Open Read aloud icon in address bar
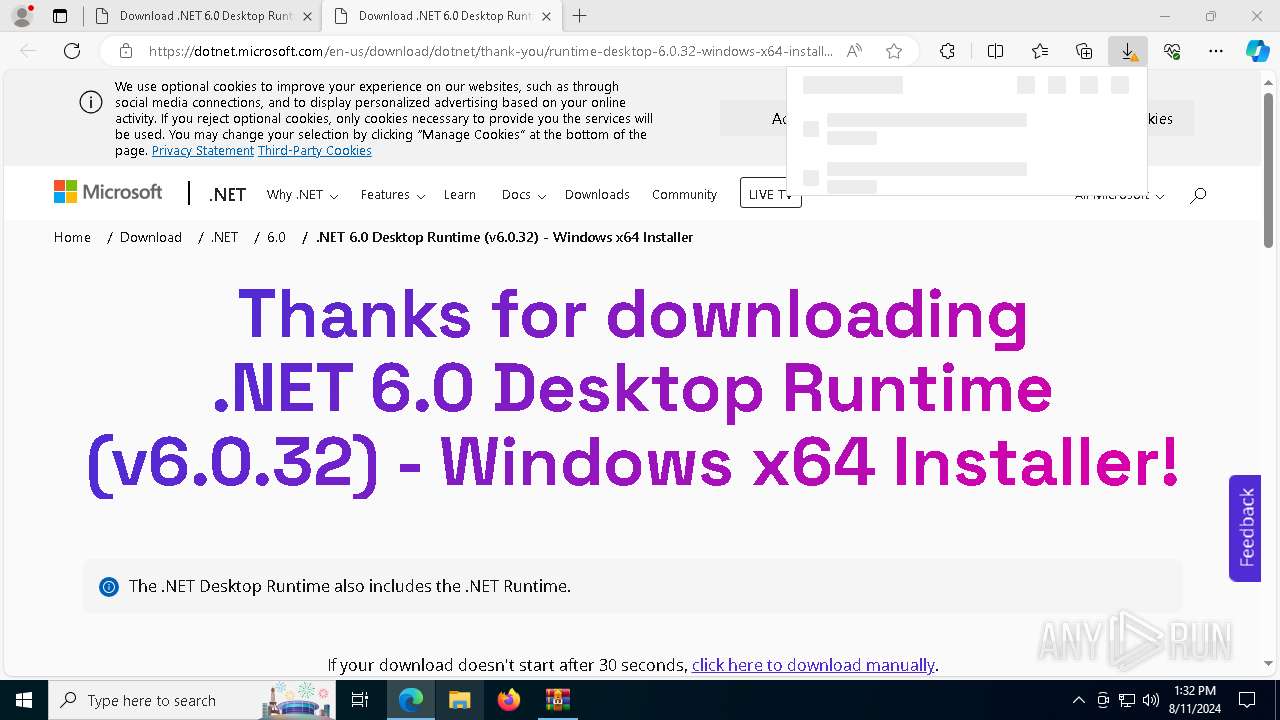1280x720 pixels. click(x=854, y=51)
